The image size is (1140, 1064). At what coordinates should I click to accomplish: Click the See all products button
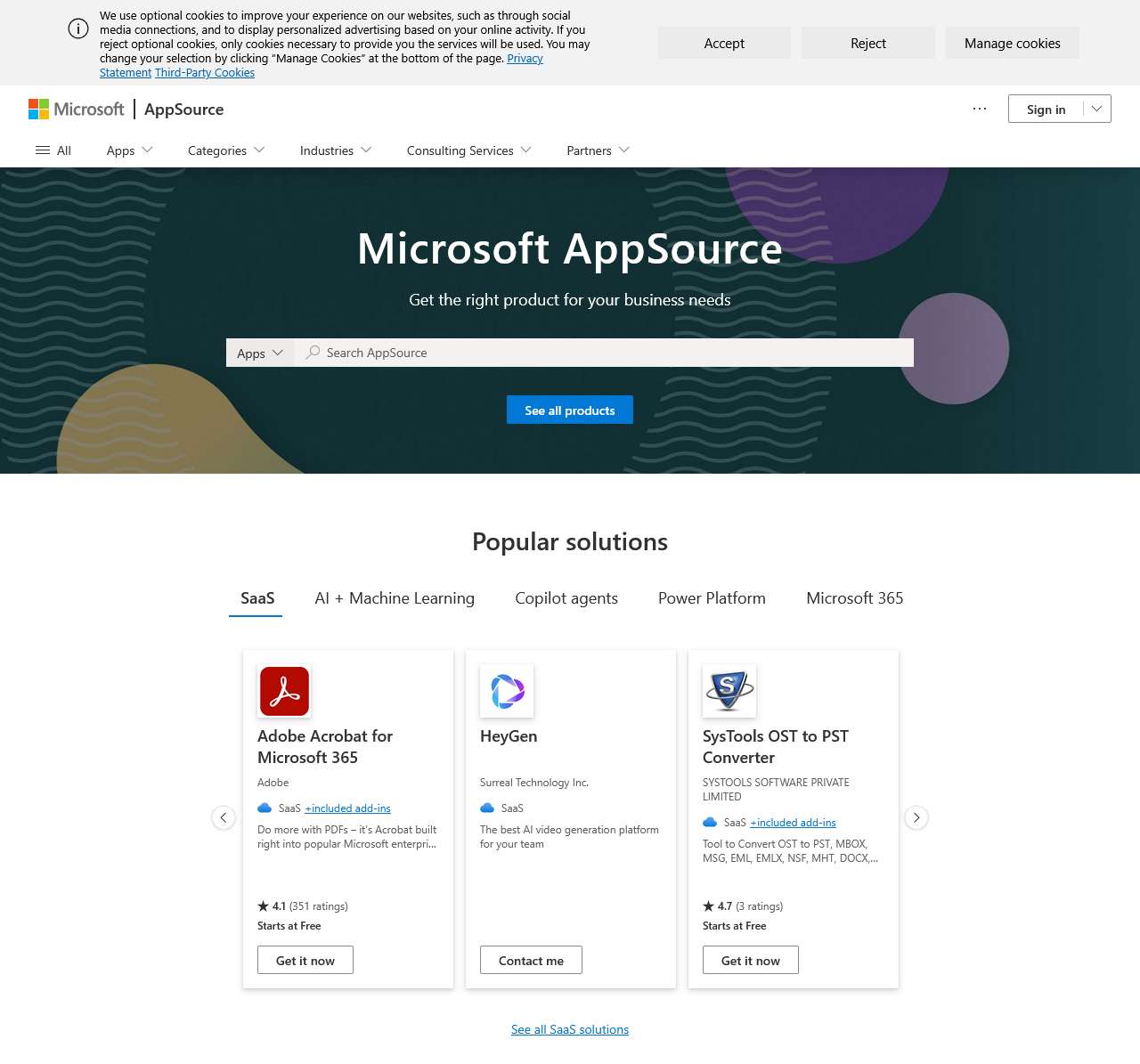(x=570, y=410)
